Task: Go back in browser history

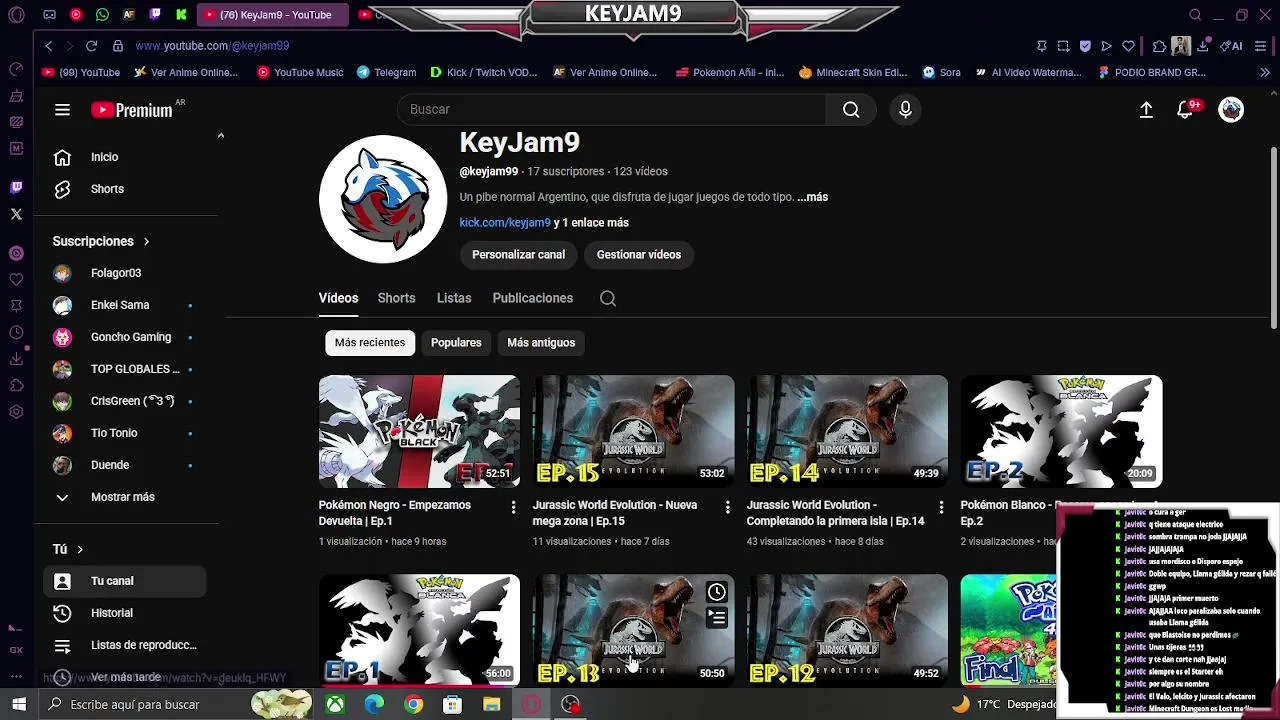Action: click(48, 46)
